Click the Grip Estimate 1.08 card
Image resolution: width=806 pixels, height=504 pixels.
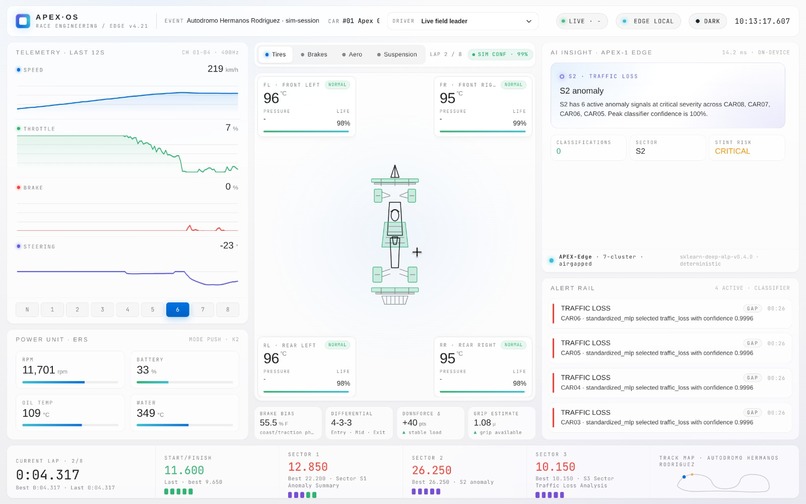tap(502, 423)
